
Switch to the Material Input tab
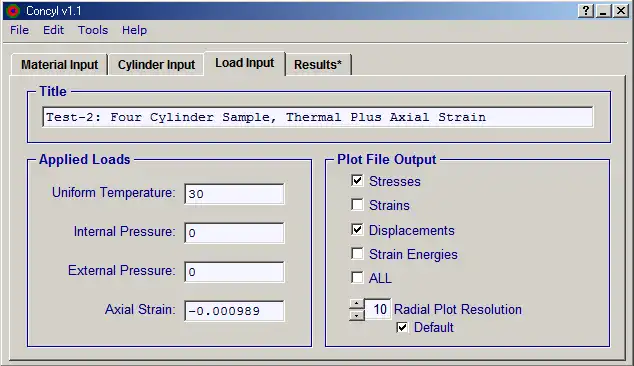click(59, 65)
